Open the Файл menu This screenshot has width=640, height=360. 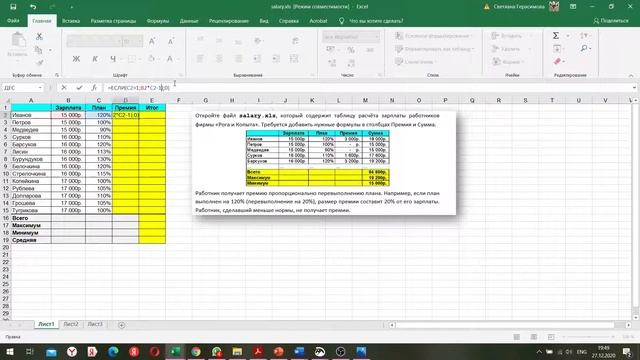coord(13,20)
